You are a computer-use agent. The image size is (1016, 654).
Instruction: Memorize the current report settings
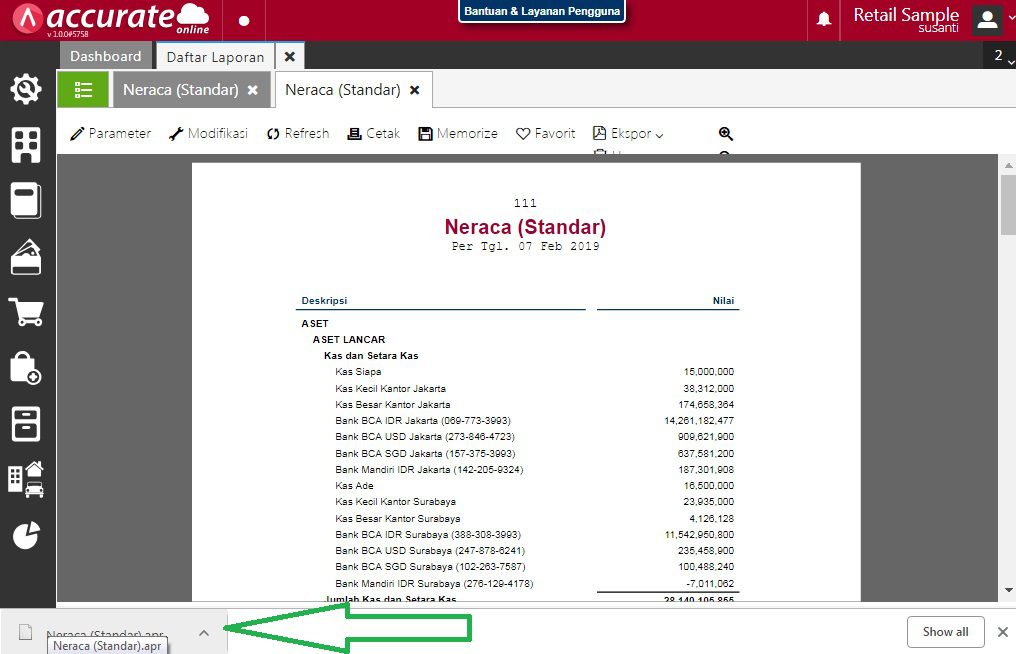click(457, 132)
